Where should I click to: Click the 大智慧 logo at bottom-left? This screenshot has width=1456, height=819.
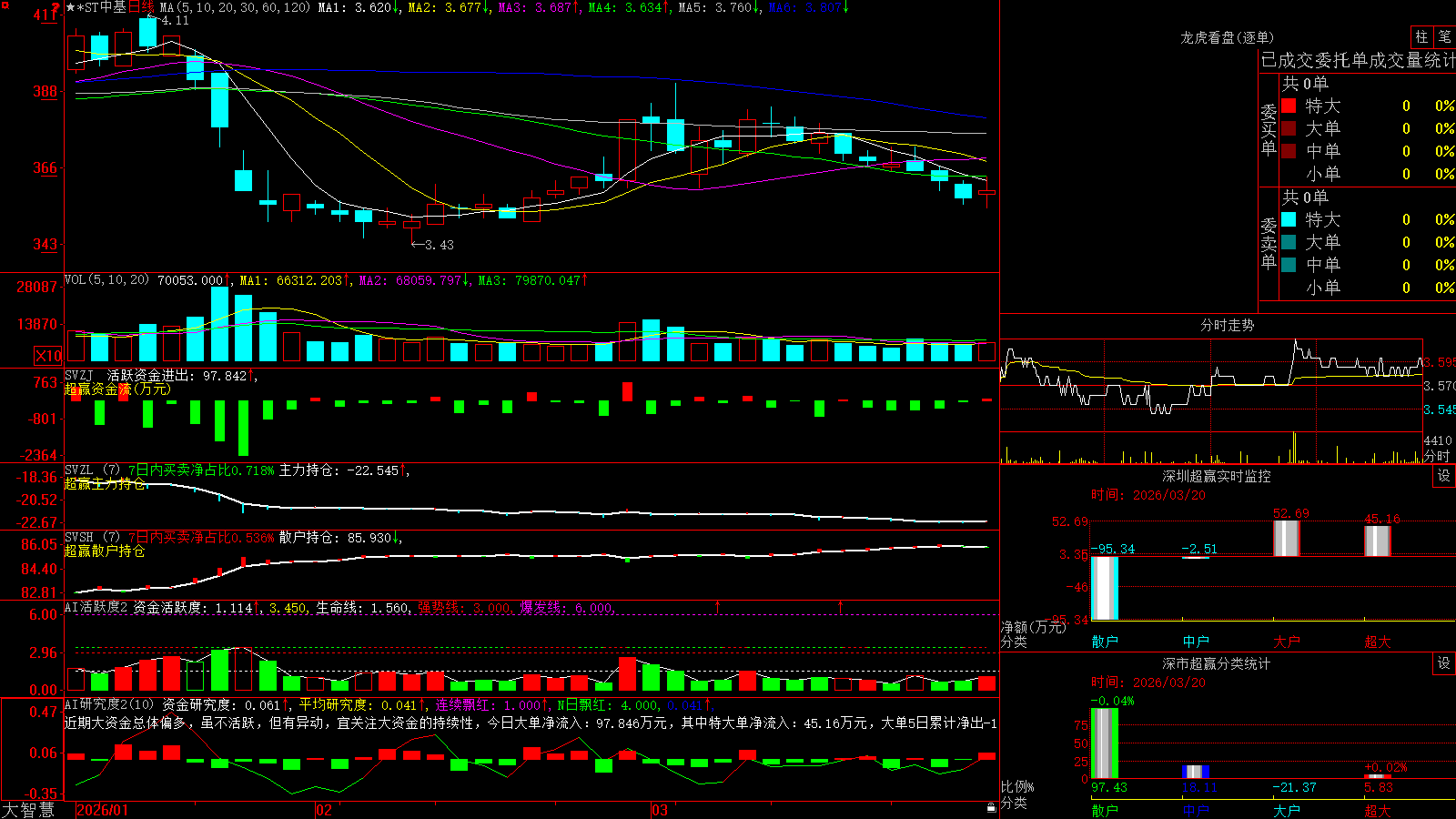tap(28, 809)
